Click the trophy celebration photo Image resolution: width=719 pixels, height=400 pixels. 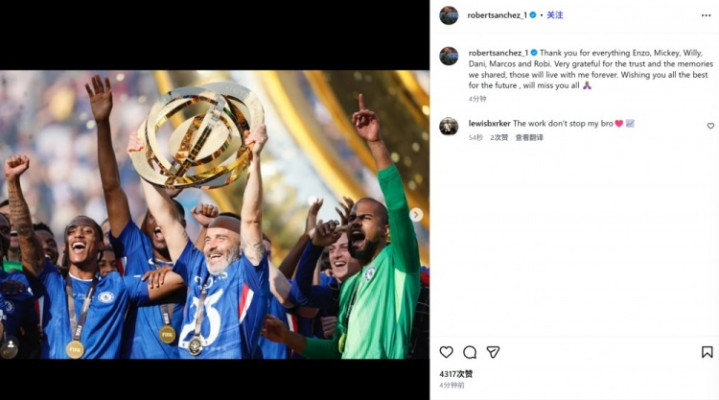pos(214,215)
